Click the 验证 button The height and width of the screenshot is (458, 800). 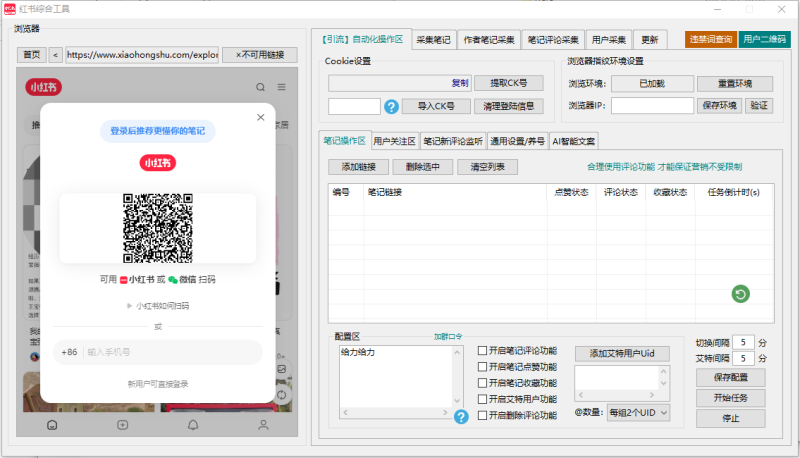[759, 106]
